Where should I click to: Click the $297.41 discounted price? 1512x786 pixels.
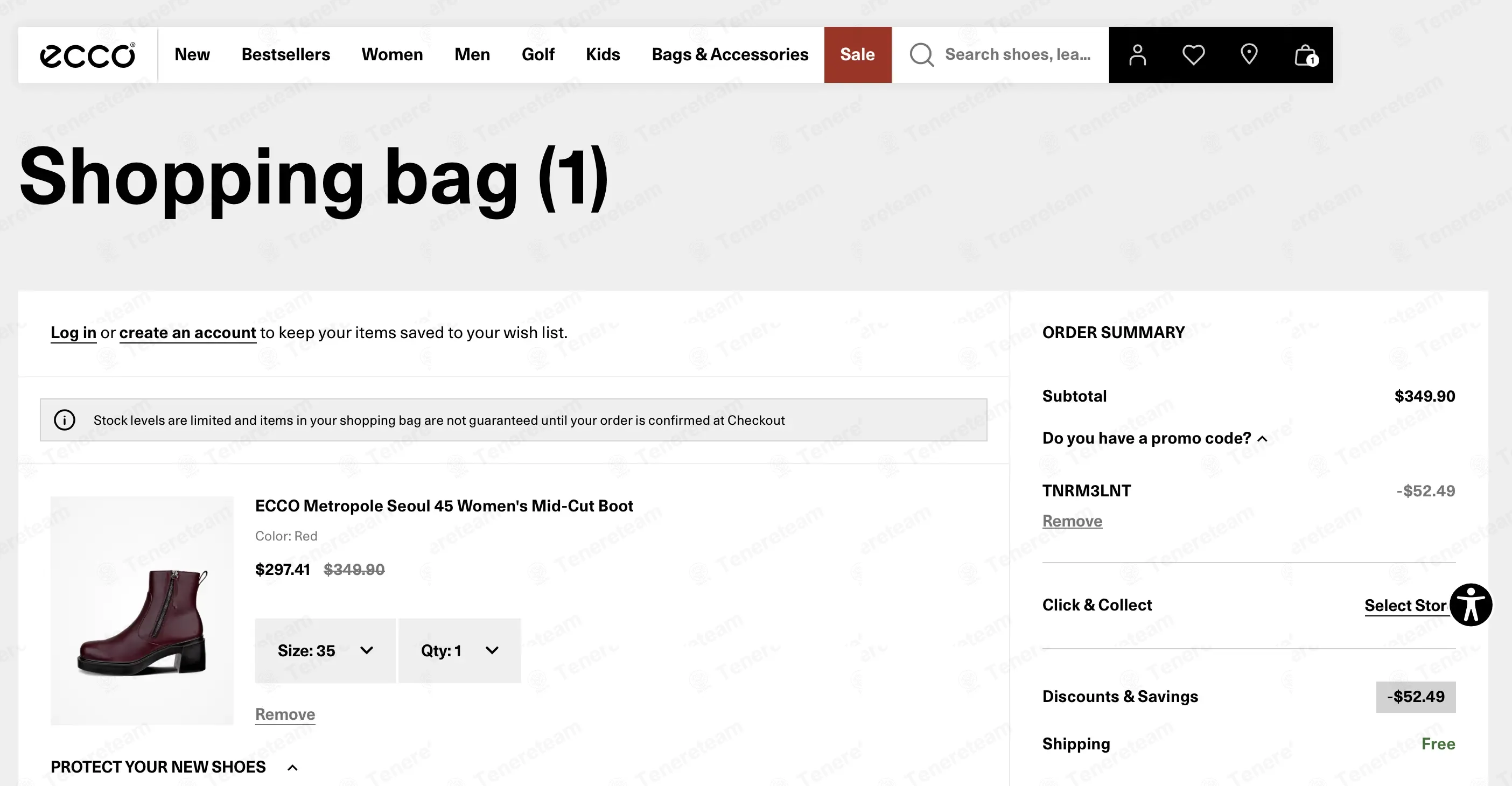tap(282, 570)
